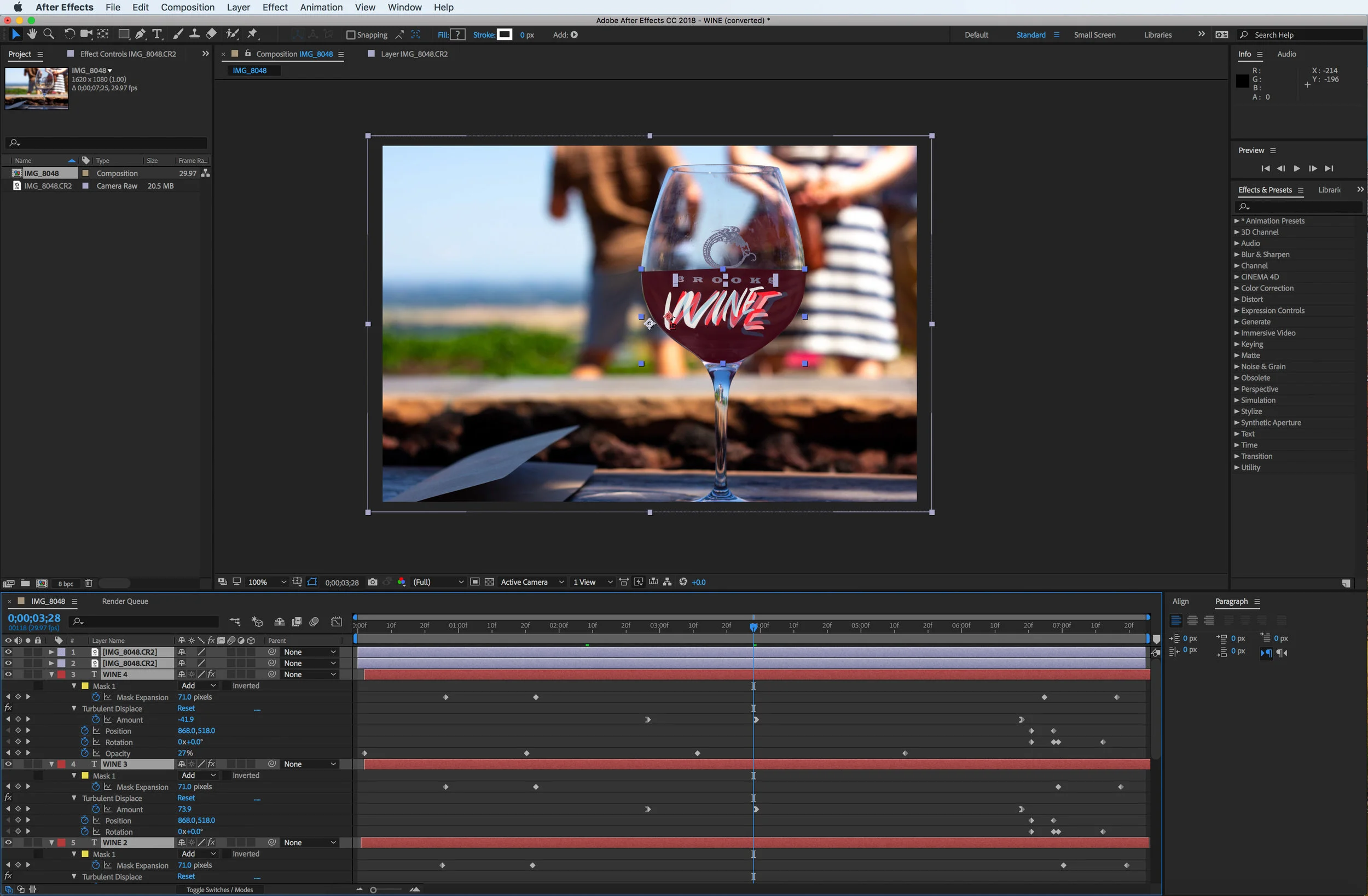Click the composition mini-flowchart icon in timeline
Screen dimensions: 1368x896
[235, 622]
